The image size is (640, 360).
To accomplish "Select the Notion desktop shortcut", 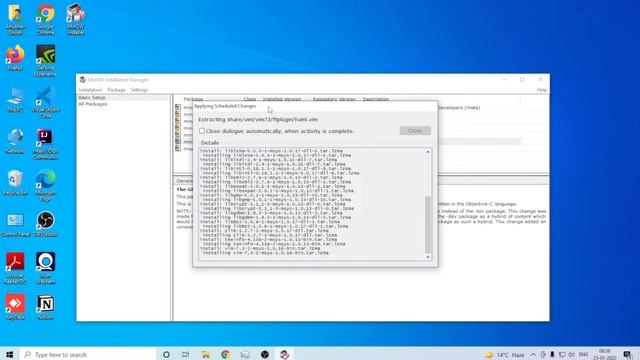I will coord(45,307).
